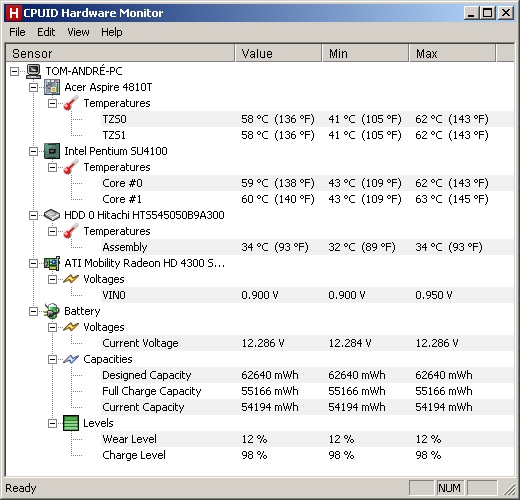Click the green Levels icon
The height and width of the screenshot is (500, 520).
pyautogui.click(x=71, y=423)
